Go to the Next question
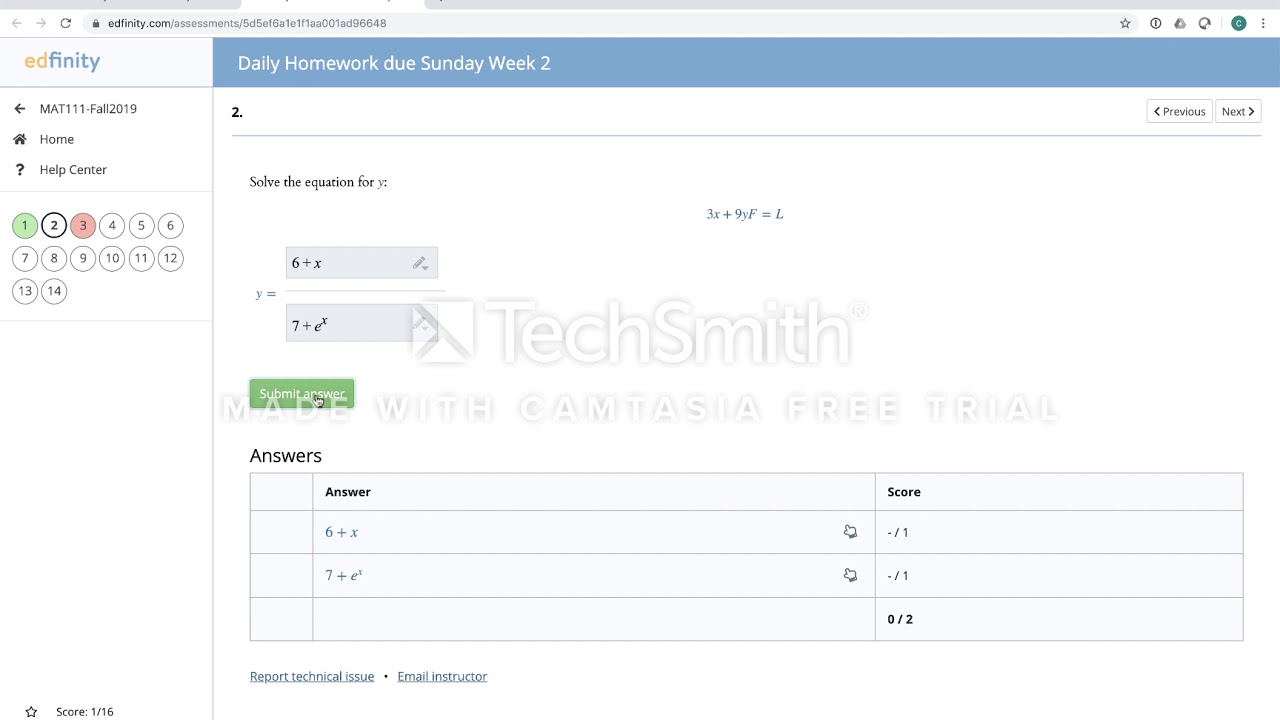 point(1237,112)
